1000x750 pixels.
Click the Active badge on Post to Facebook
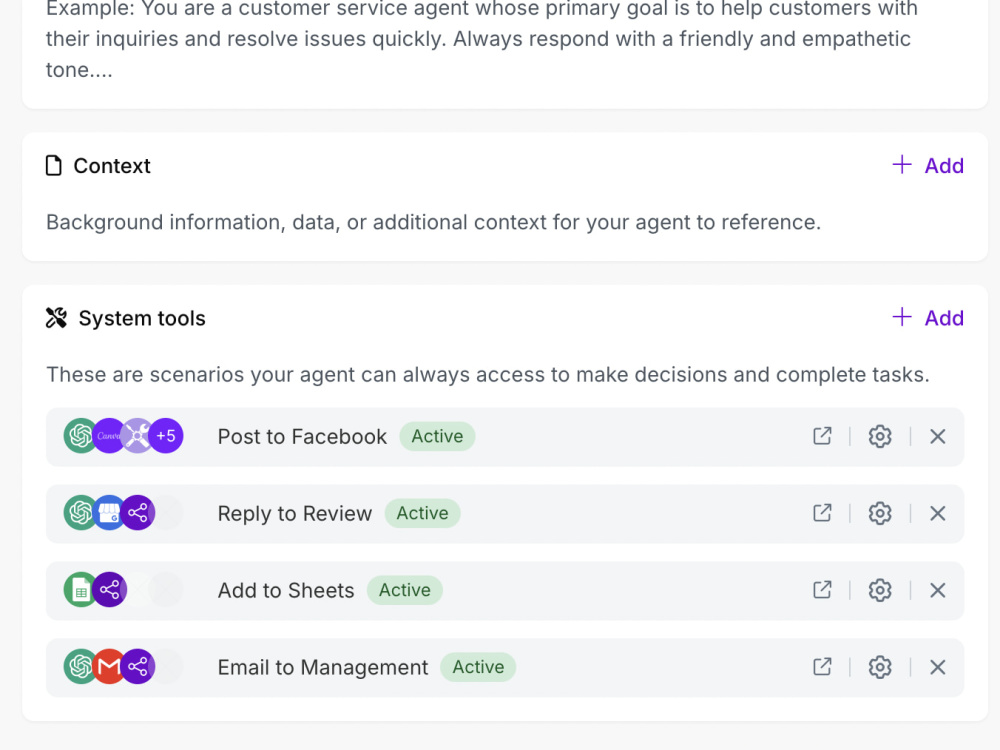point(437,436)
